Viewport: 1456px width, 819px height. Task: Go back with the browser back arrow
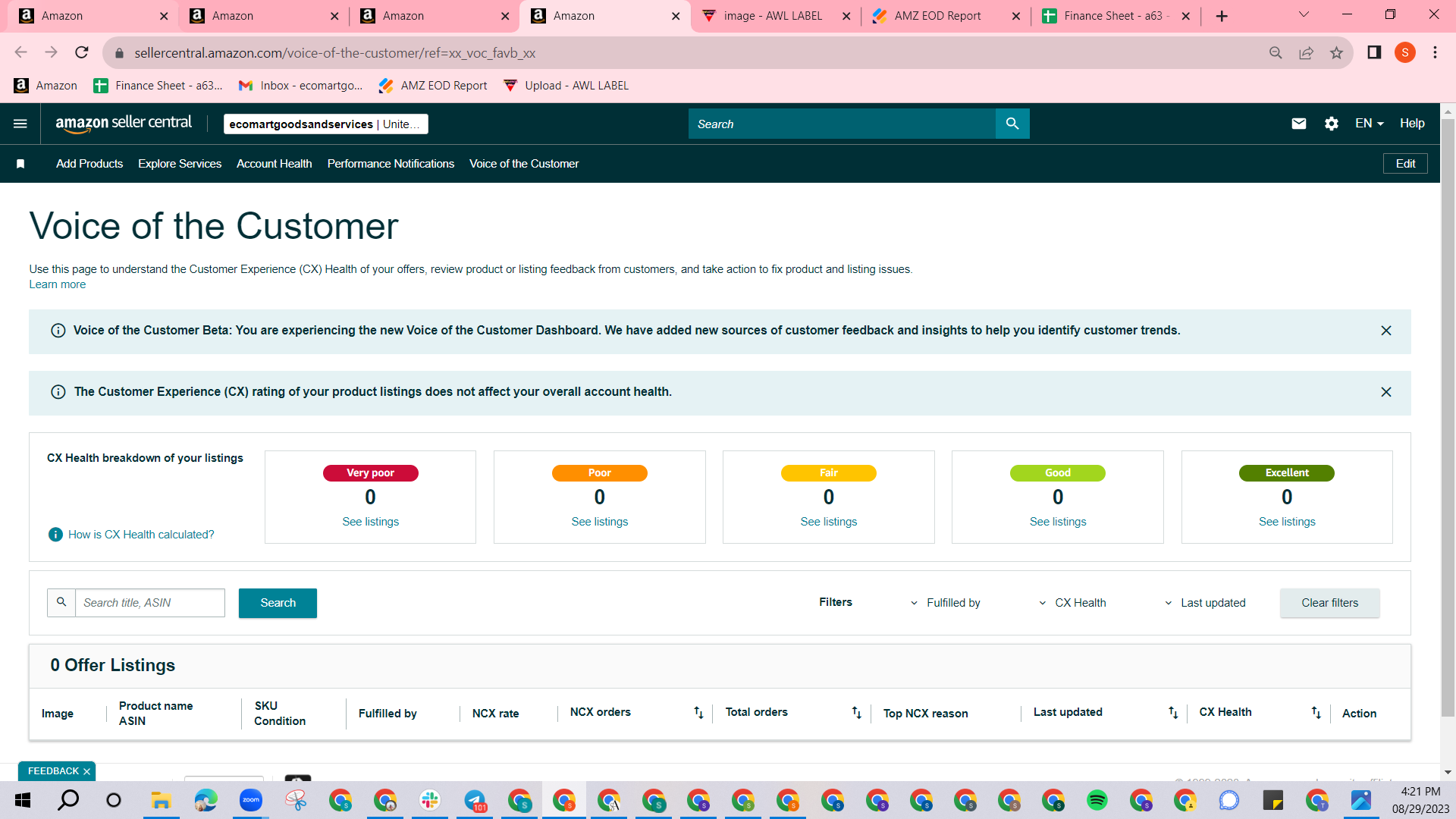(x=20, y=52)
